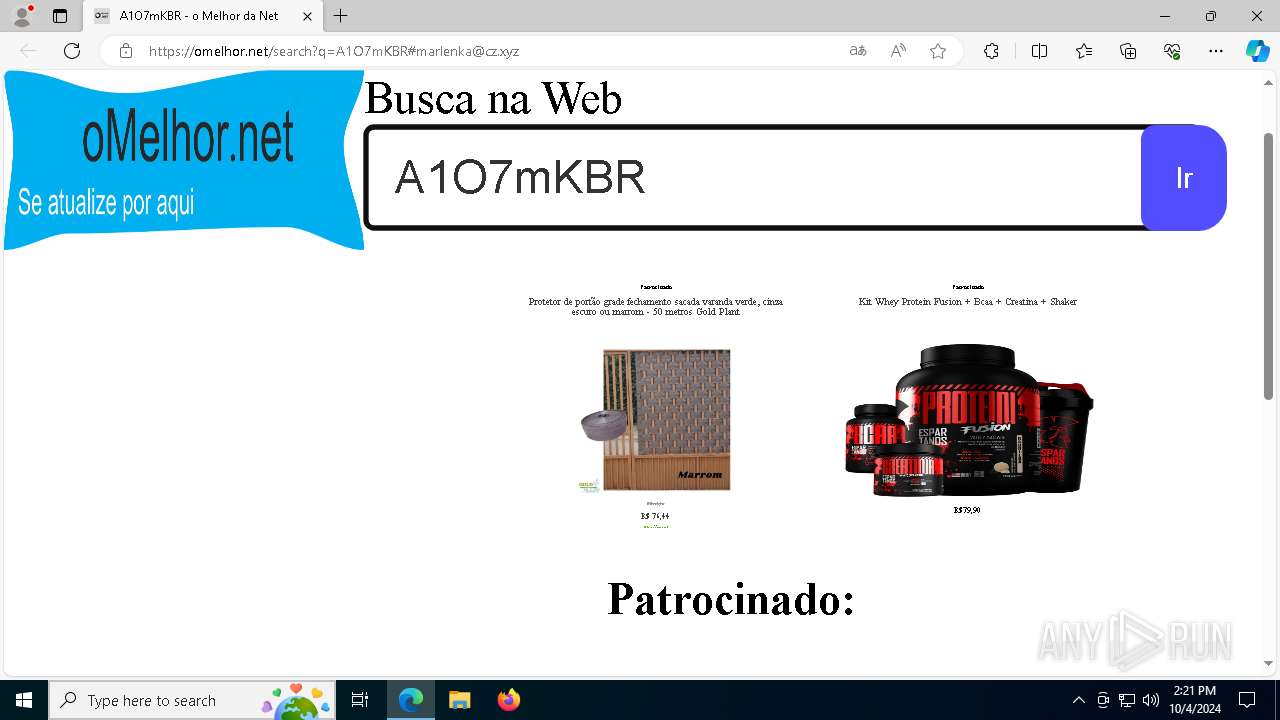Image resolution: width=1280 pixels, height=720 pixels.
Task: Toggle split screen view
Action: pyautogui.click(x=1039, y=51)
